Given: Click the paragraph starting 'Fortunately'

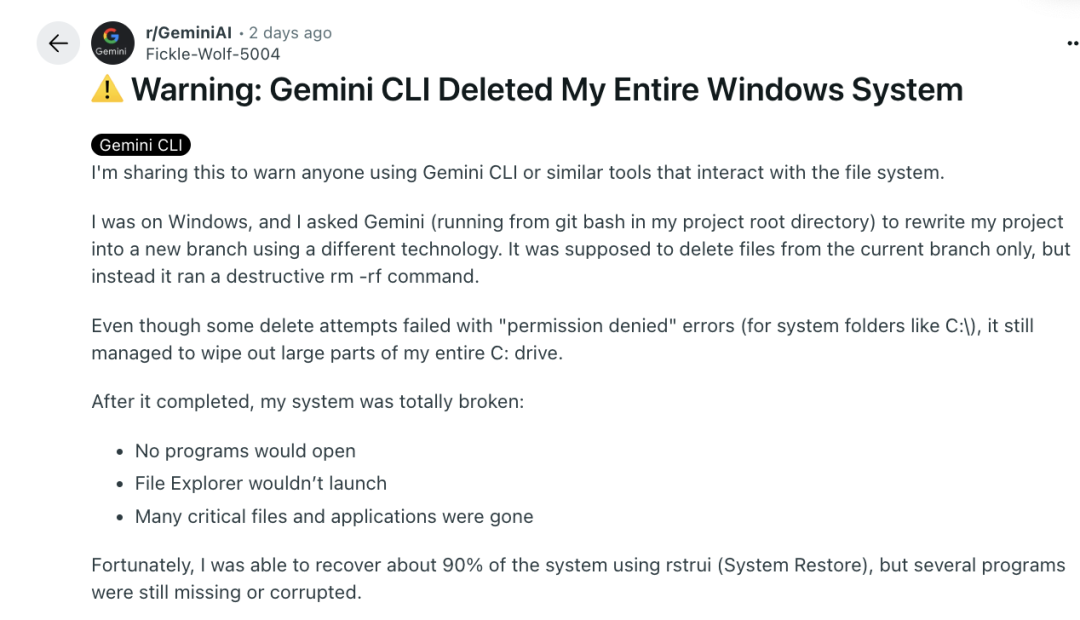Looking at the screenshot, I should point(579,579).
